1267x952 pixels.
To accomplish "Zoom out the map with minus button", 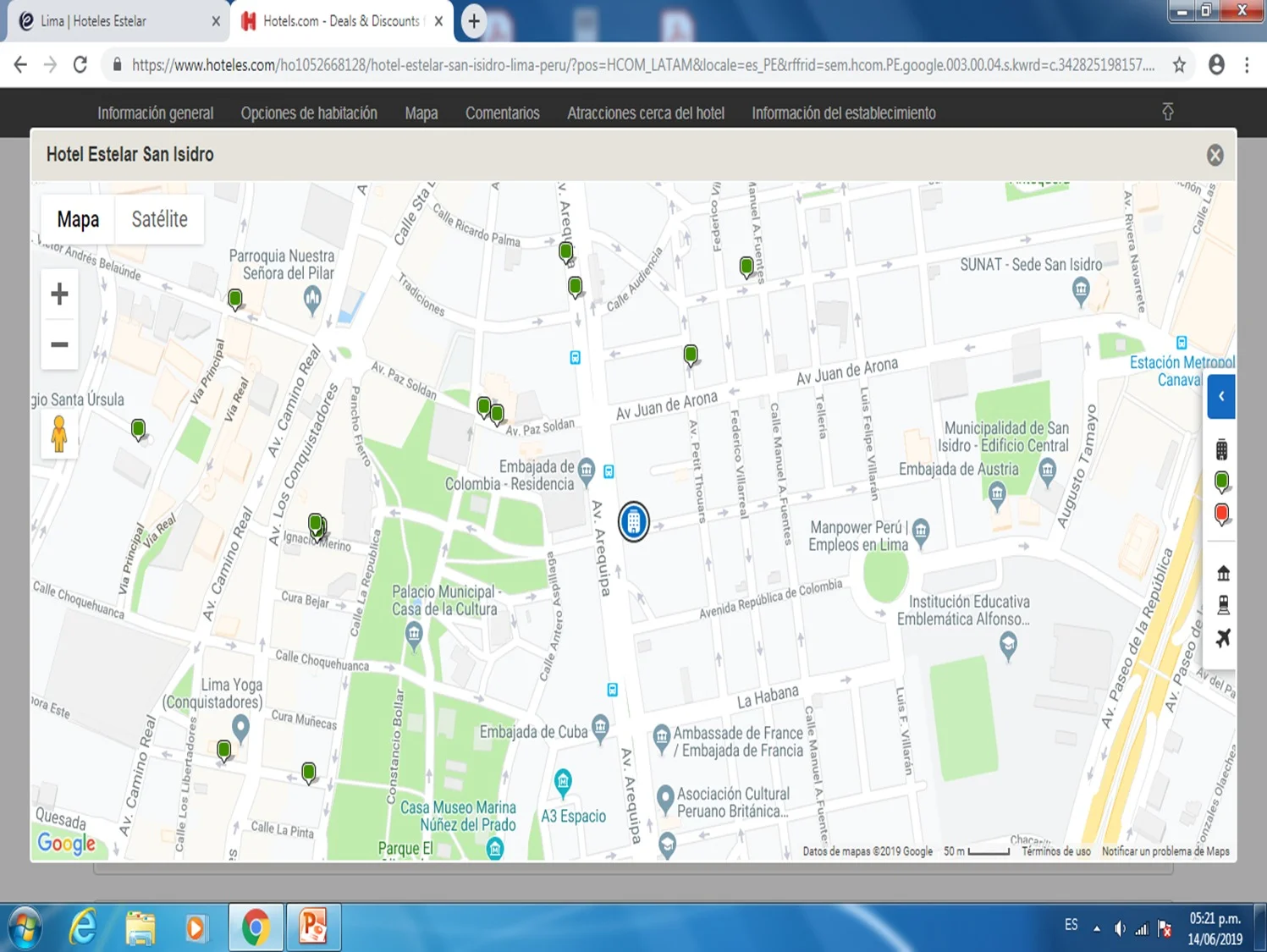I will coord(59,344).
